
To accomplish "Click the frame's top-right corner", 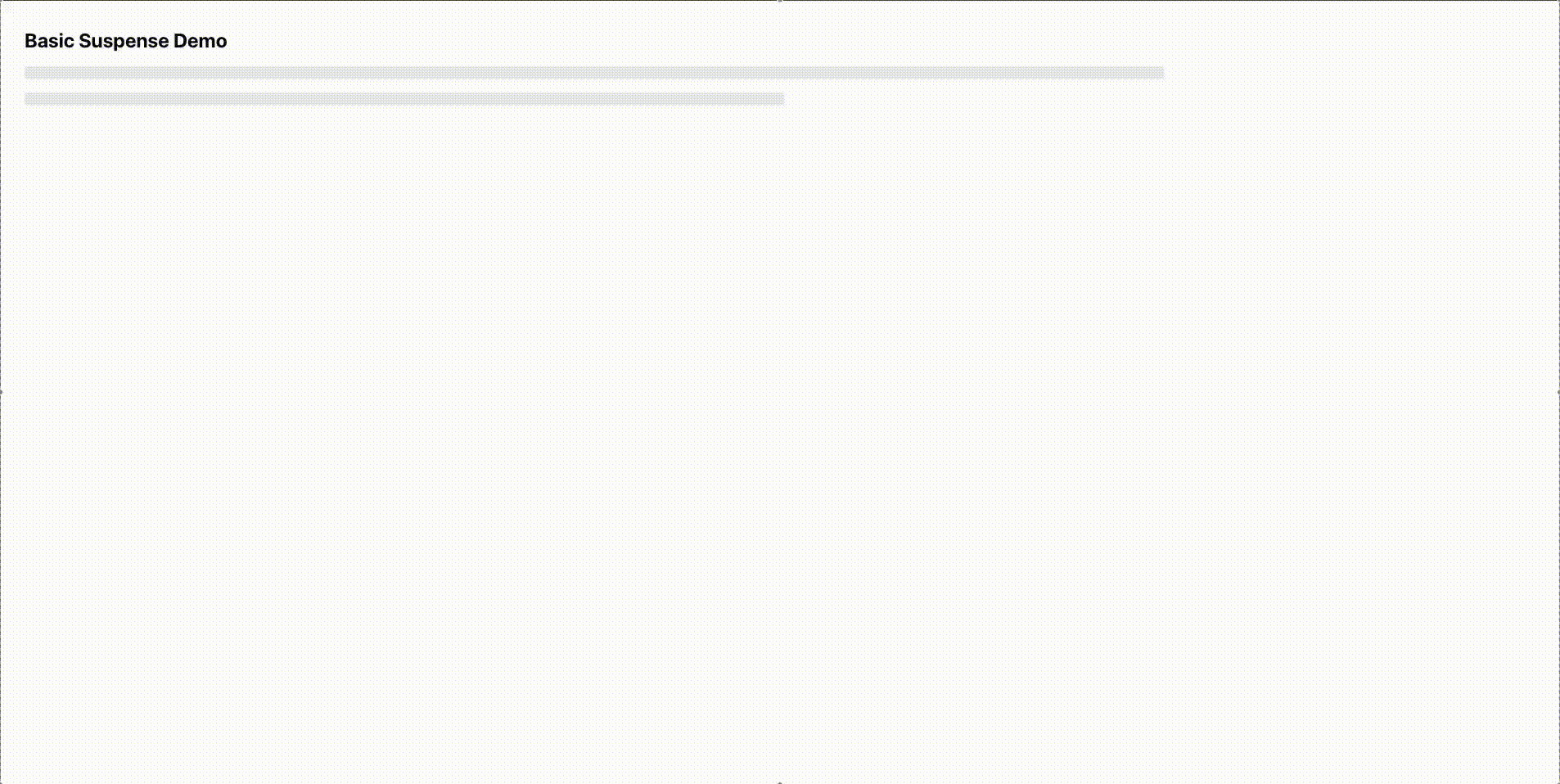I will (x=1558, y=2).
